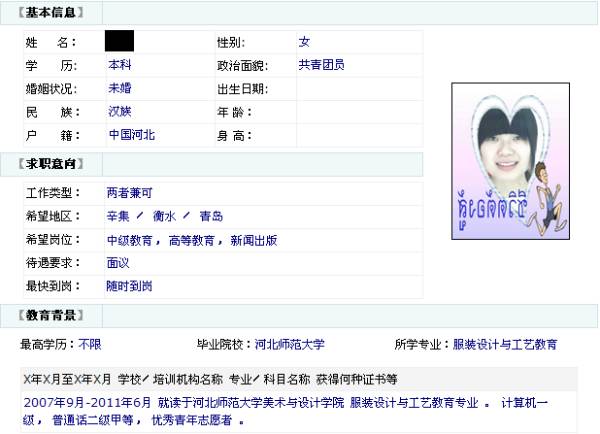The height and width of the screenshot is (434, 600).
Task: Click the 普通话二级甲等 certificate text
Action: (92, 420)
